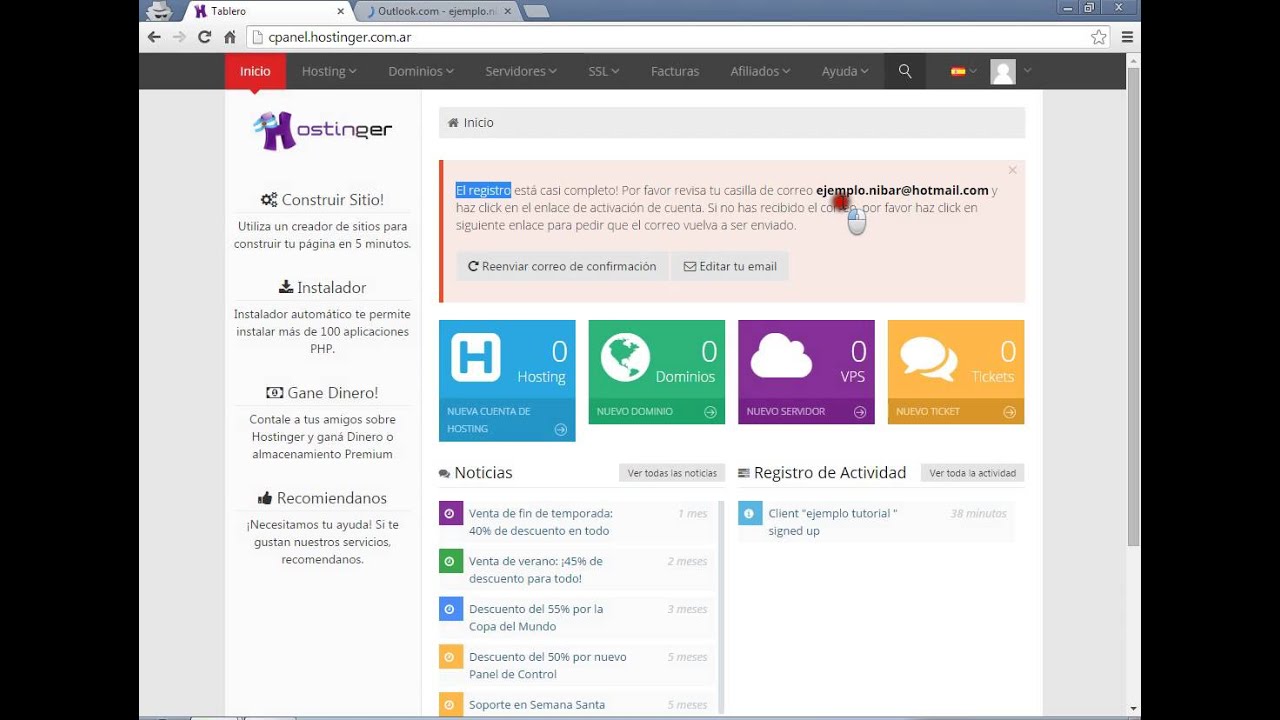Open Chrome hamburger menu
The image size is (1280, 720).
tap(1127, 37)
